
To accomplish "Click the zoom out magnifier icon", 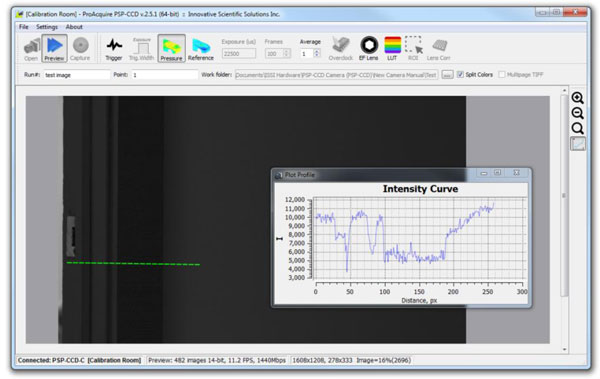I will pos(577,113).
